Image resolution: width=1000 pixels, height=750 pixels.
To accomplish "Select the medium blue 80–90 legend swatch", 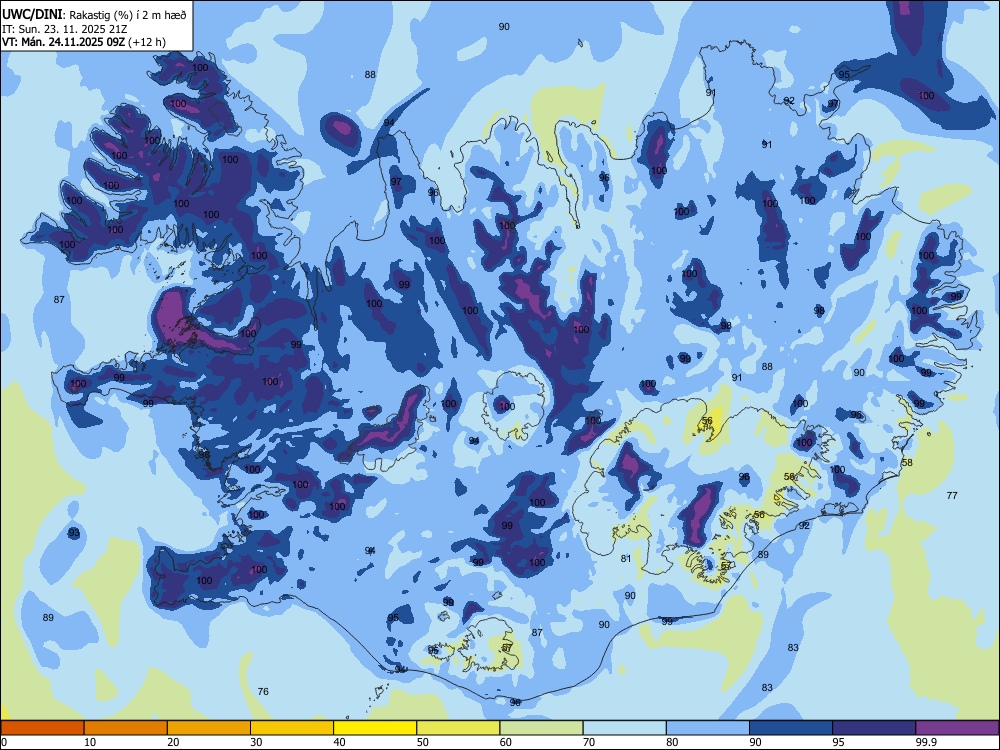I will pyautogui.click(x=707, y=728).
